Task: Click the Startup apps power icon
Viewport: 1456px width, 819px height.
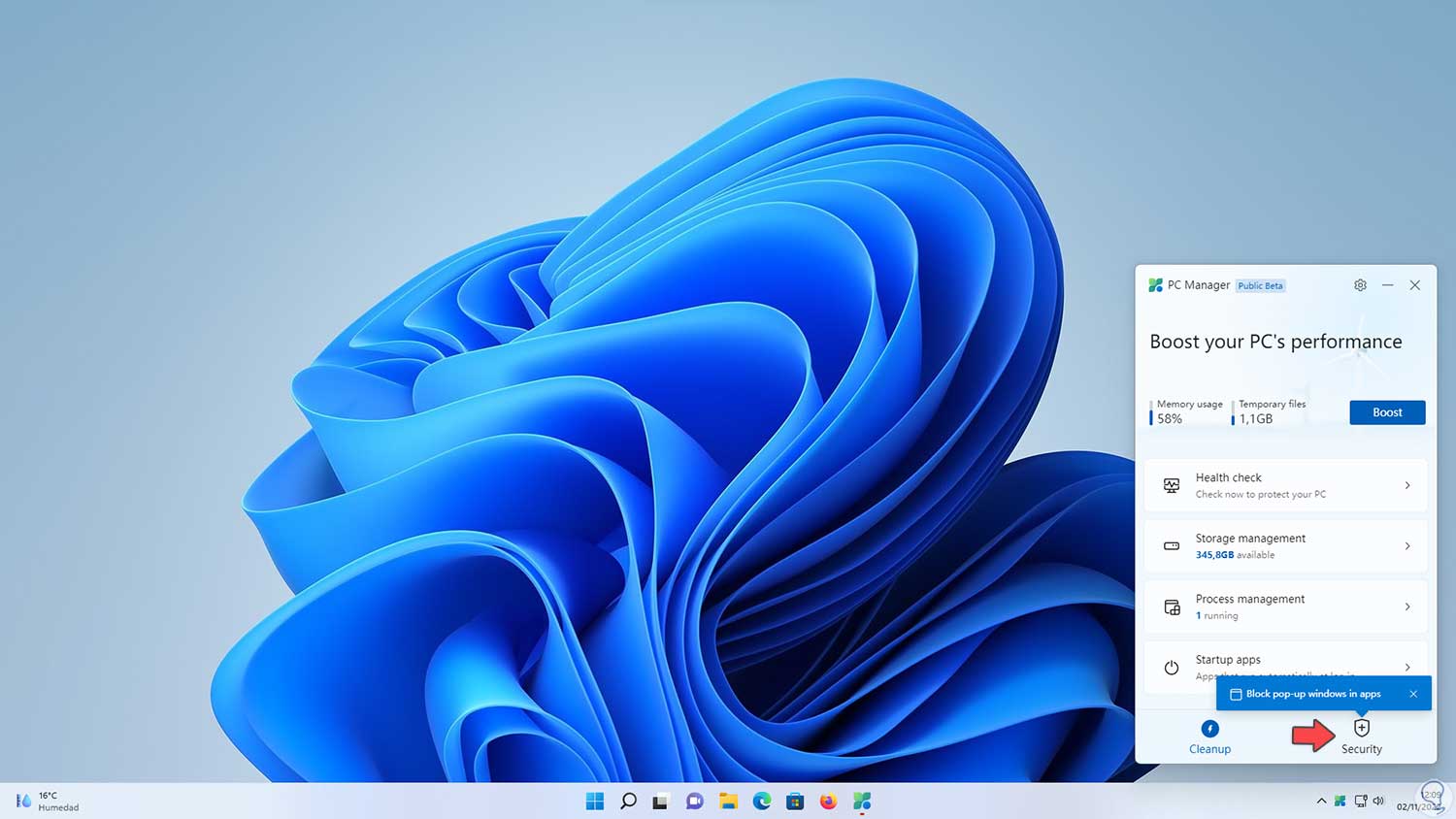Action: [1172, 668]
